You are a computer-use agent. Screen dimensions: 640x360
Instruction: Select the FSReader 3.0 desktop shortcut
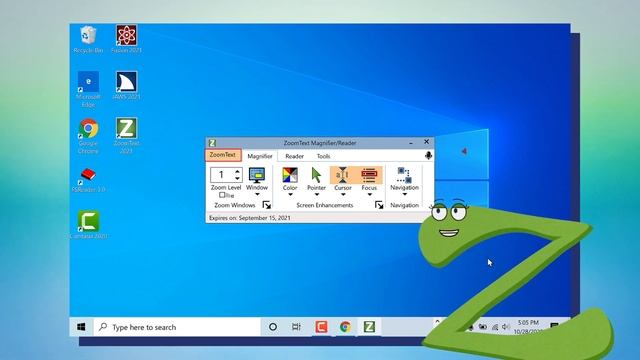[88, 180]
